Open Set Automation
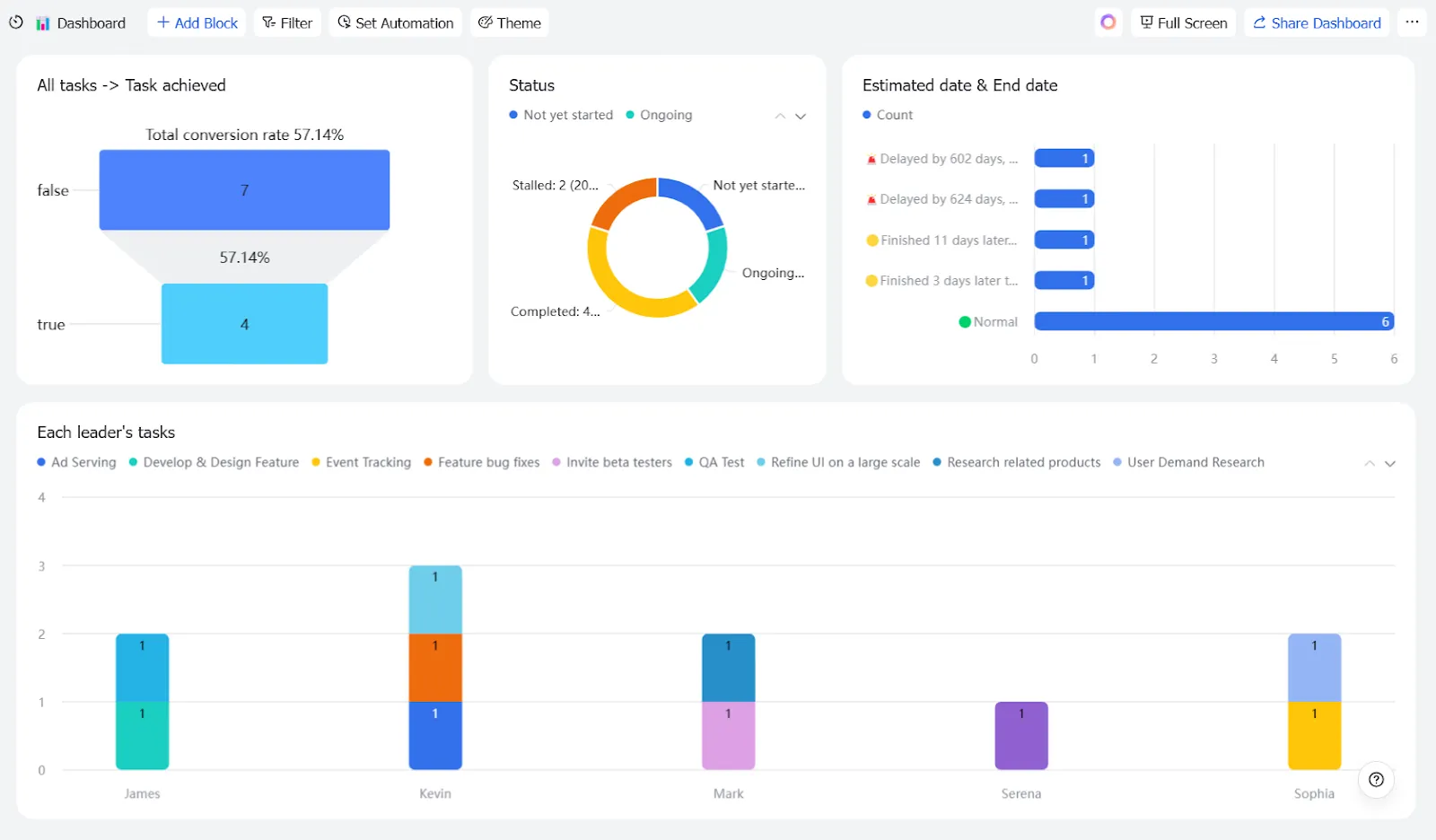 [396, 22]
